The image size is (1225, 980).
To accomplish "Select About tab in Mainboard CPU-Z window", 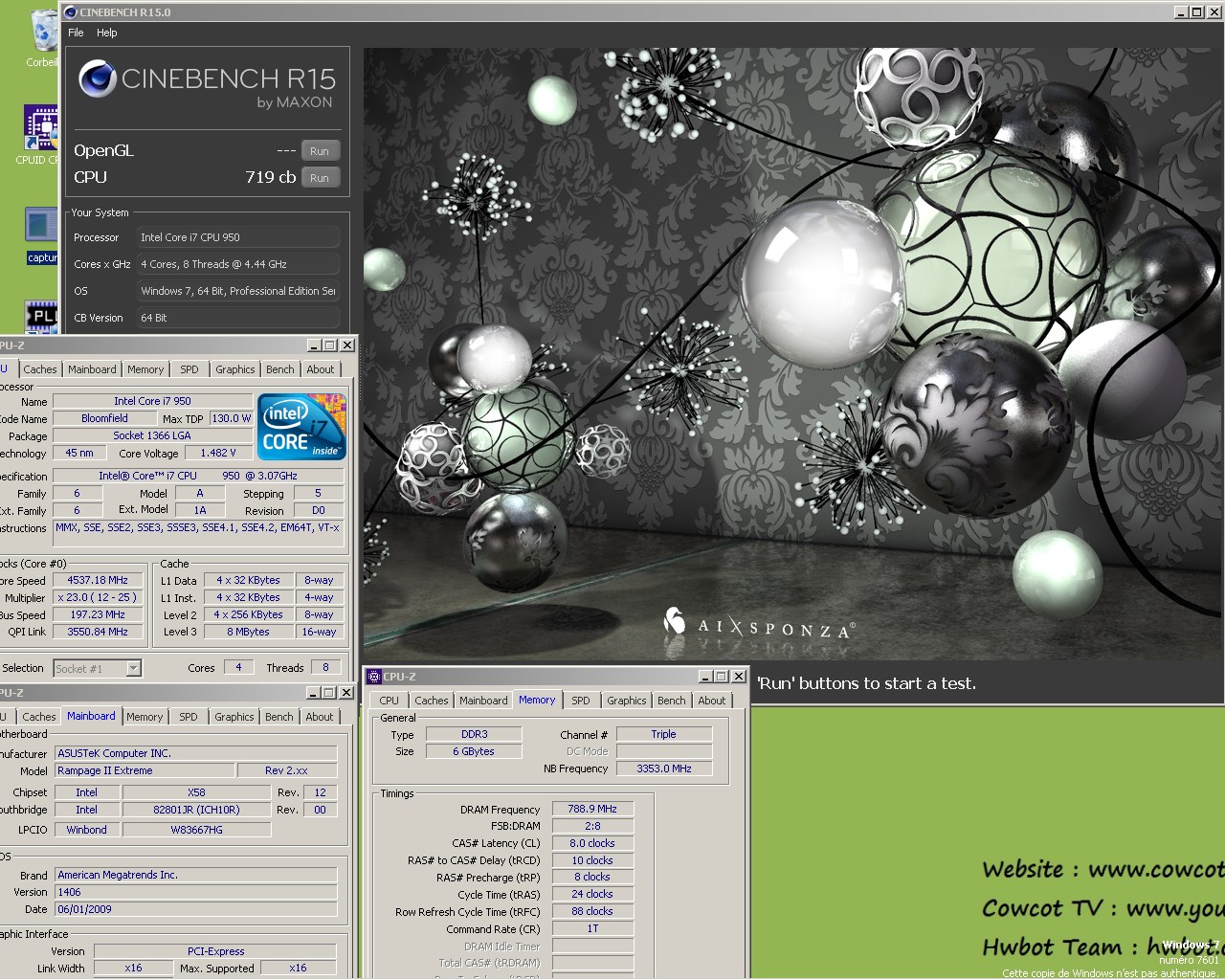I will (x=320, y=717).
